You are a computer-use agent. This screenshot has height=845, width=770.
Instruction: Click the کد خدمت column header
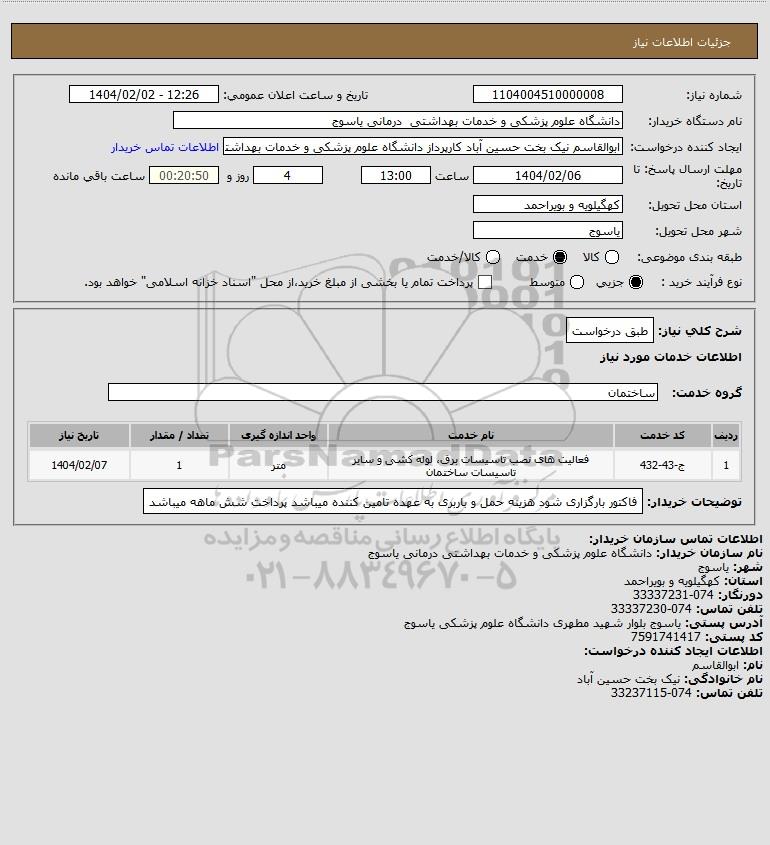coord(662,435)
